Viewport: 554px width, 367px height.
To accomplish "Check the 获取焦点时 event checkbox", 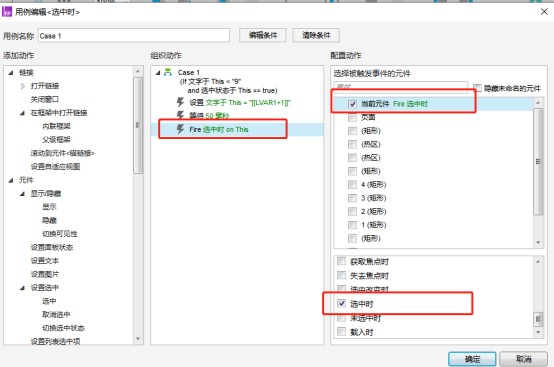I will point(341,261).
